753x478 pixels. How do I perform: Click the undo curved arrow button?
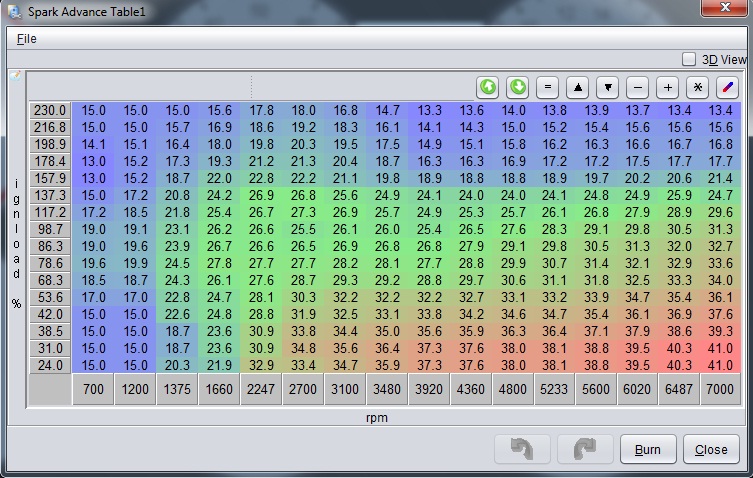522,449
